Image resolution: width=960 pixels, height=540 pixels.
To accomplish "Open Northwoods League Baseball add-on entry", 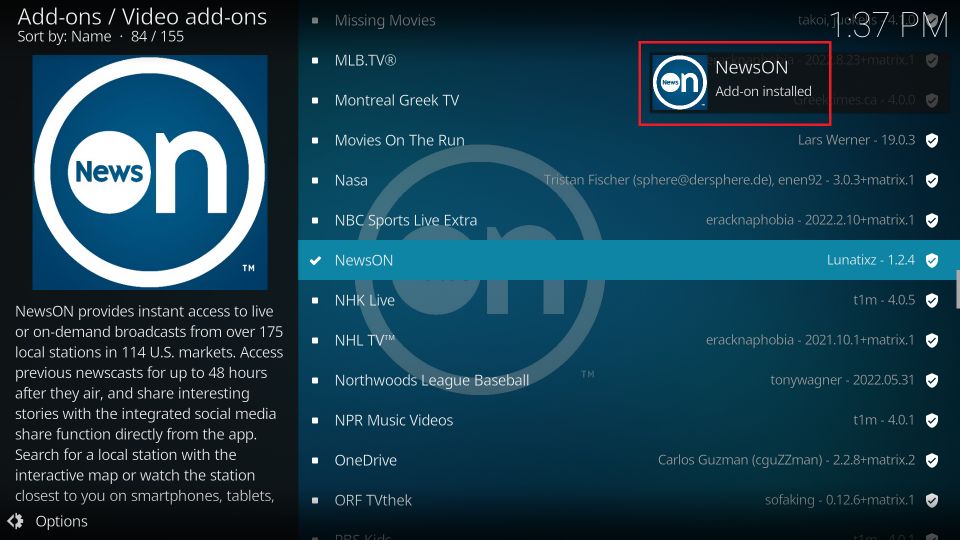I will click(x=432, y=380).
